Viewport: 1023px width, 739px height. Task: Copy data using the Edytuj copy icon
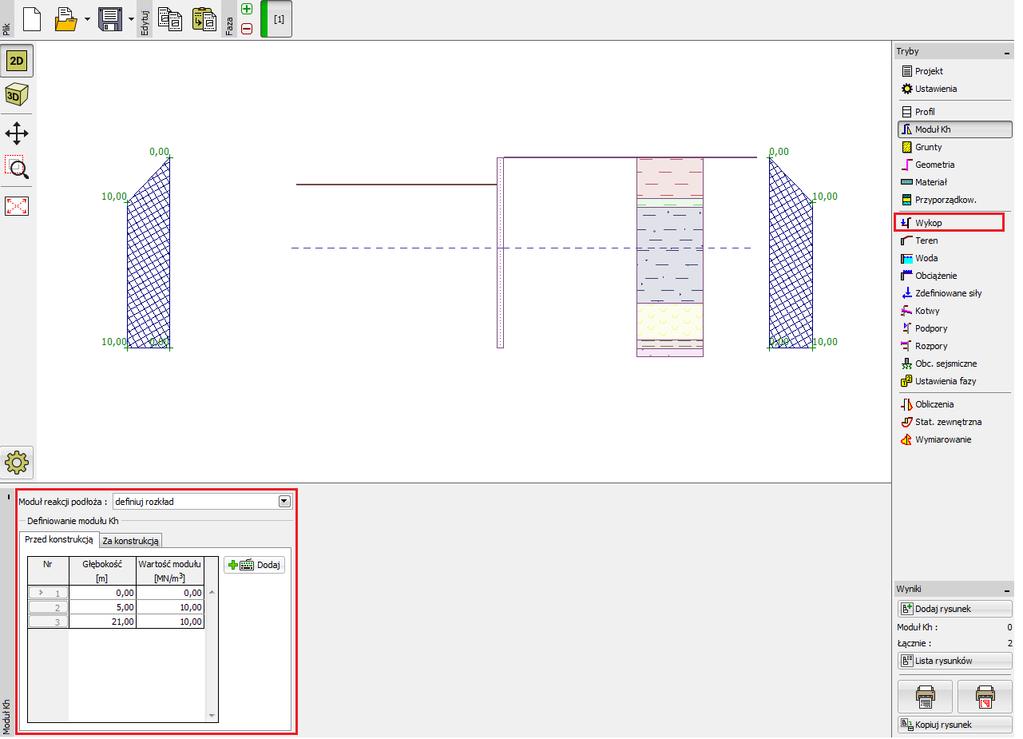tap(170, 19)
